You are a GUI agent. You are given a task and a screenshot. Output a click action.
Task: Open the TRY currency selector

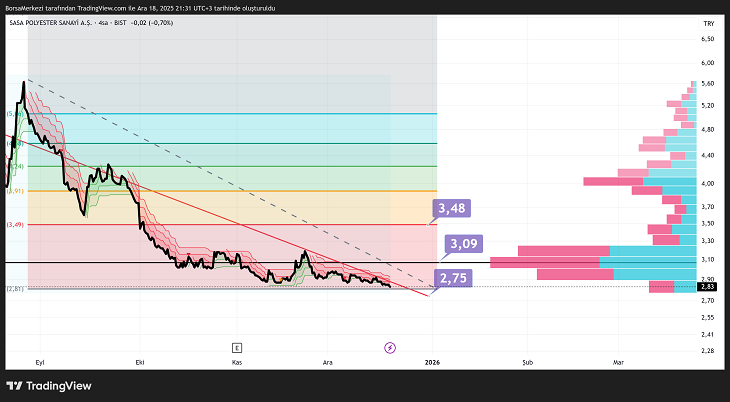pyautogui.click(x=708, y=22)
